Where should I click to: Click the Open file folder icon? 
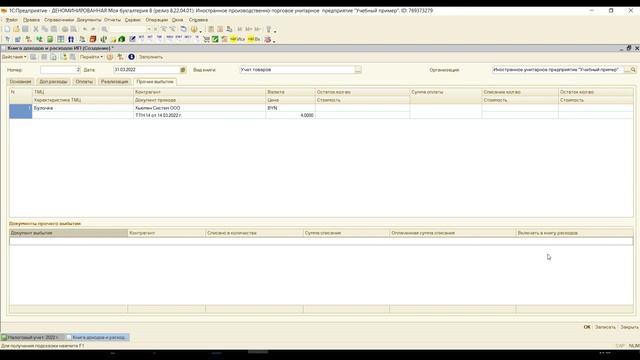[x=16, y=29]
